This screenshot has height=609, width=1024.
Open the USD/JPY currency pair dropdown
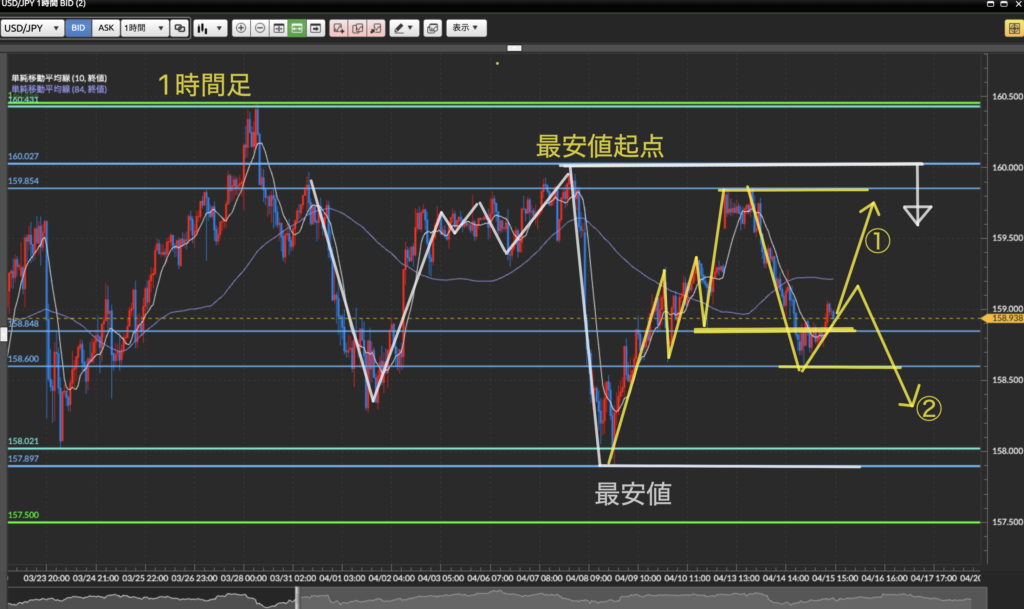pos(32,29)
